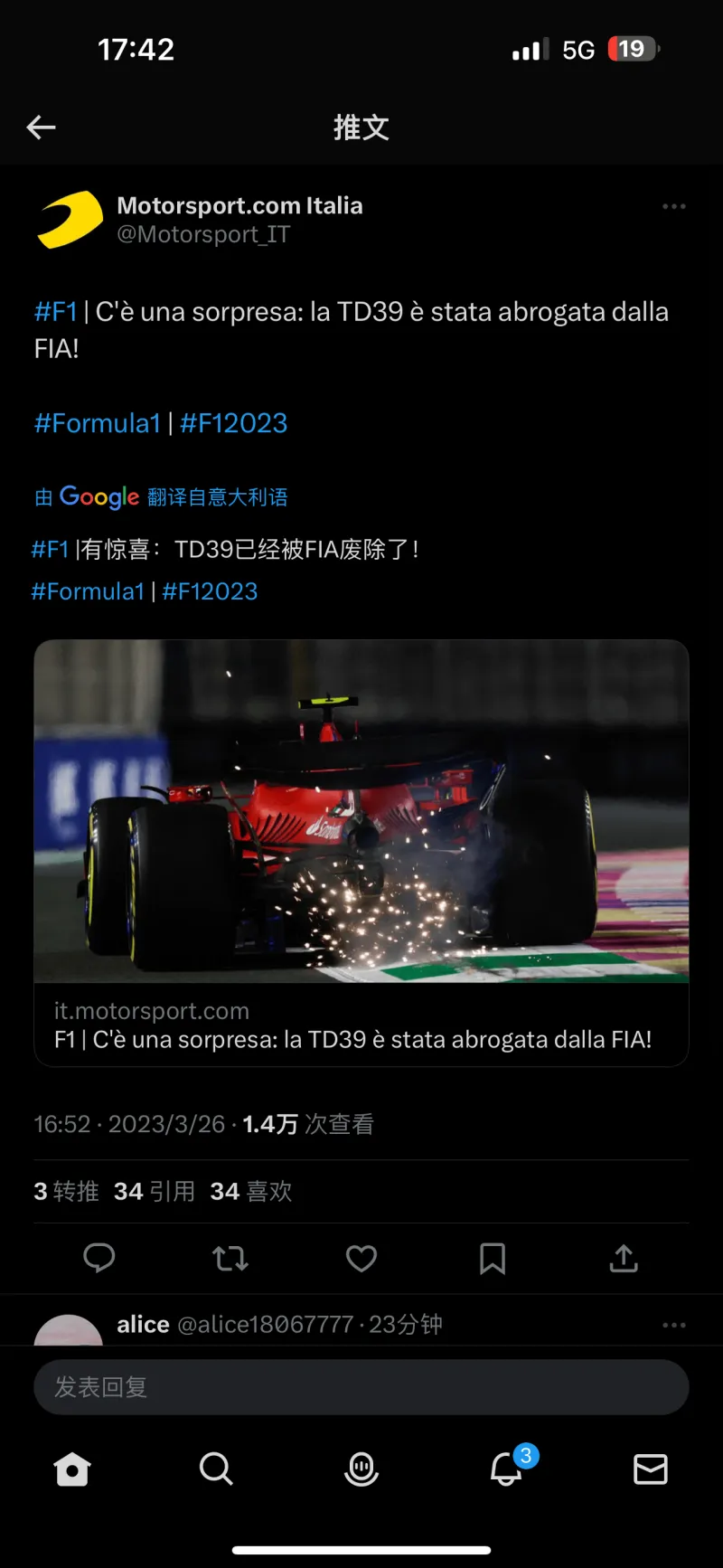
Task: Open the tweet's three-dot more menu
Action: [x=674, y=206]
